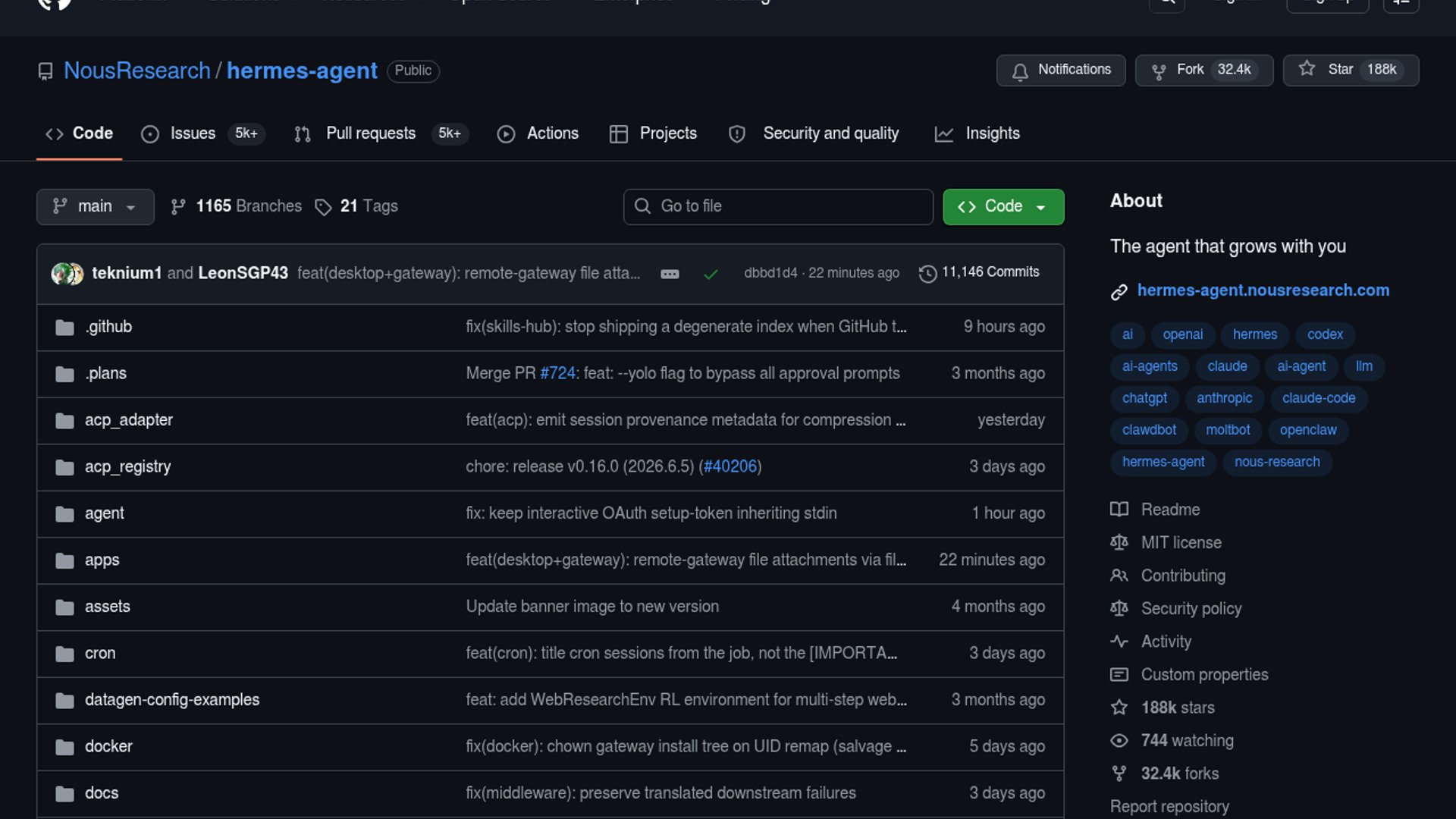Open the hermes-agent repository link
This screenshot has width=1456, height=819.
[x=302, y=71]
